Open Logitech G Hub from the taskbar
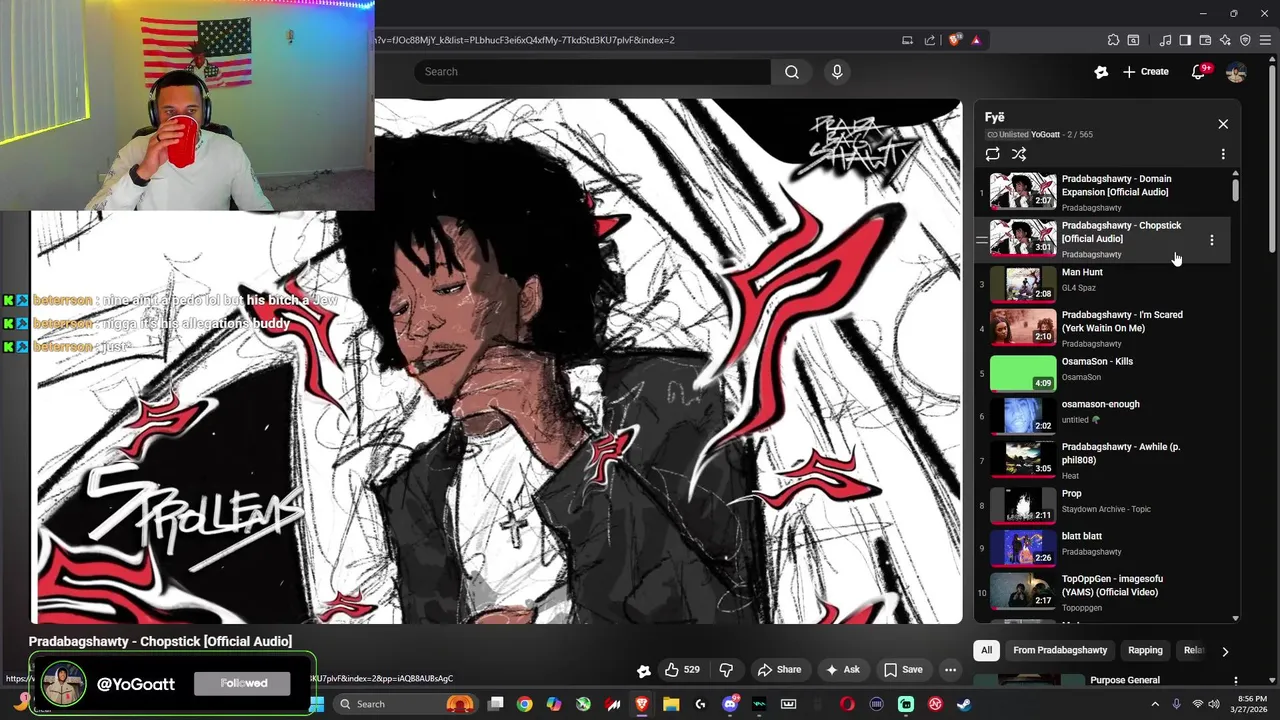The height and width of the screenshot is (720, 1280). tap(700, 704)
